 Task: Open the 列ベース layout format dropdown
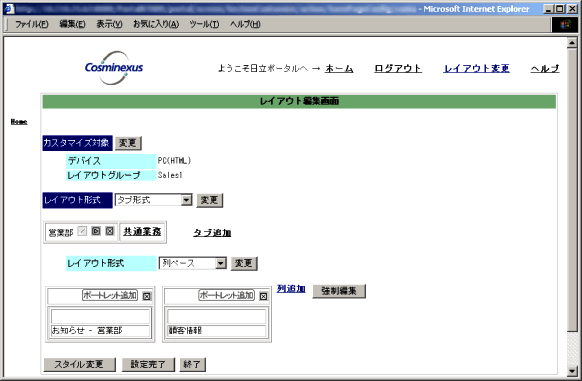(220, 264)
